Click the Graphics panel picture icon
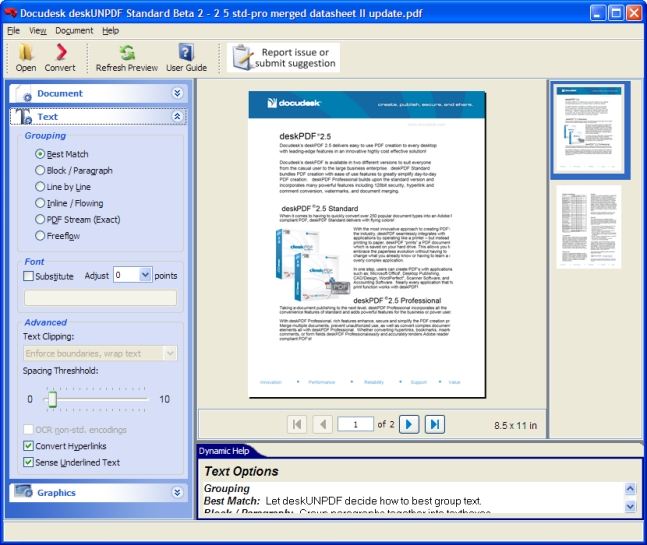Screen dimensions: 647x545 (23, 491)
